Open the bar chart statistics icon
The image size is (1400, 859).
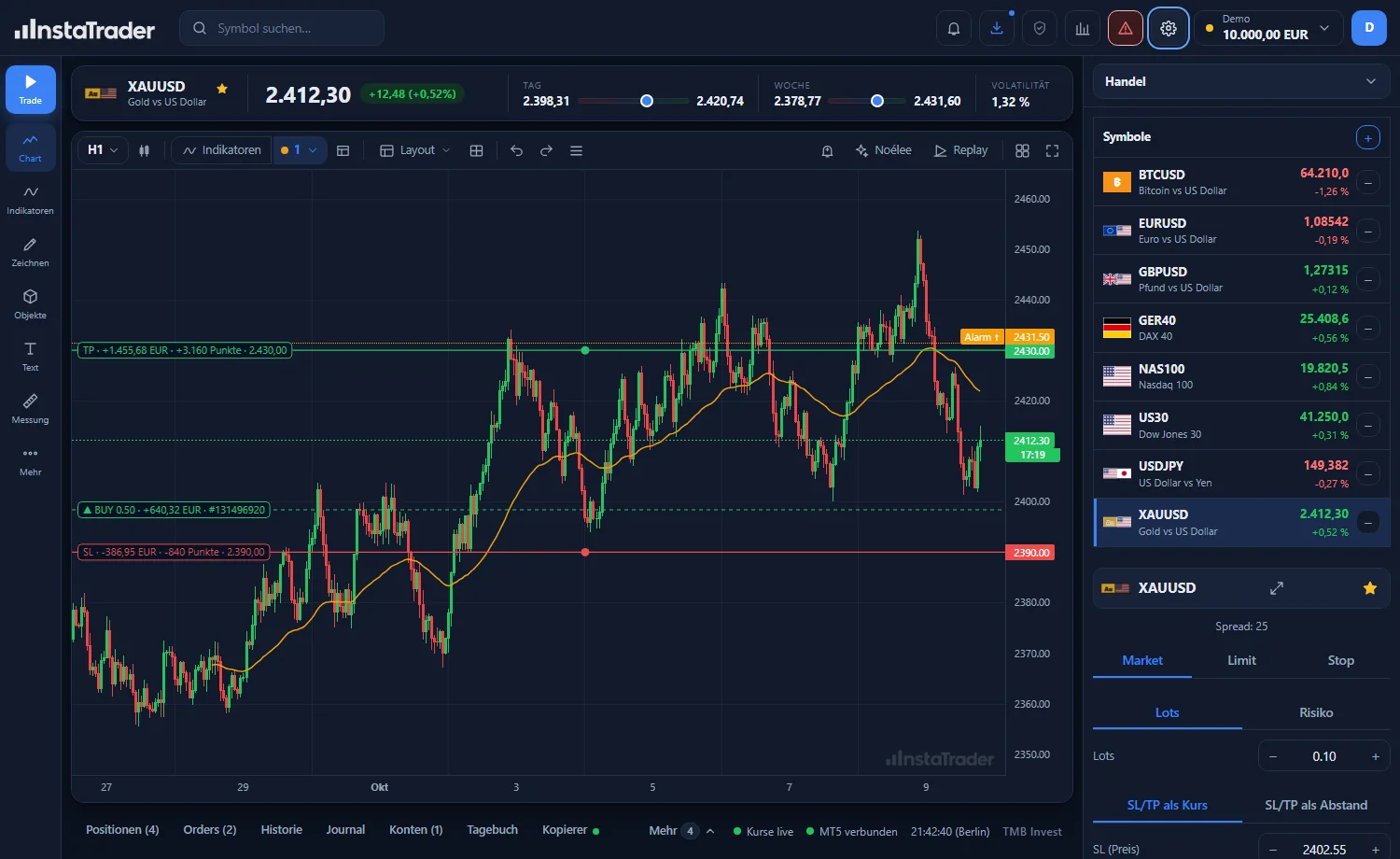tap(1083, 28)
